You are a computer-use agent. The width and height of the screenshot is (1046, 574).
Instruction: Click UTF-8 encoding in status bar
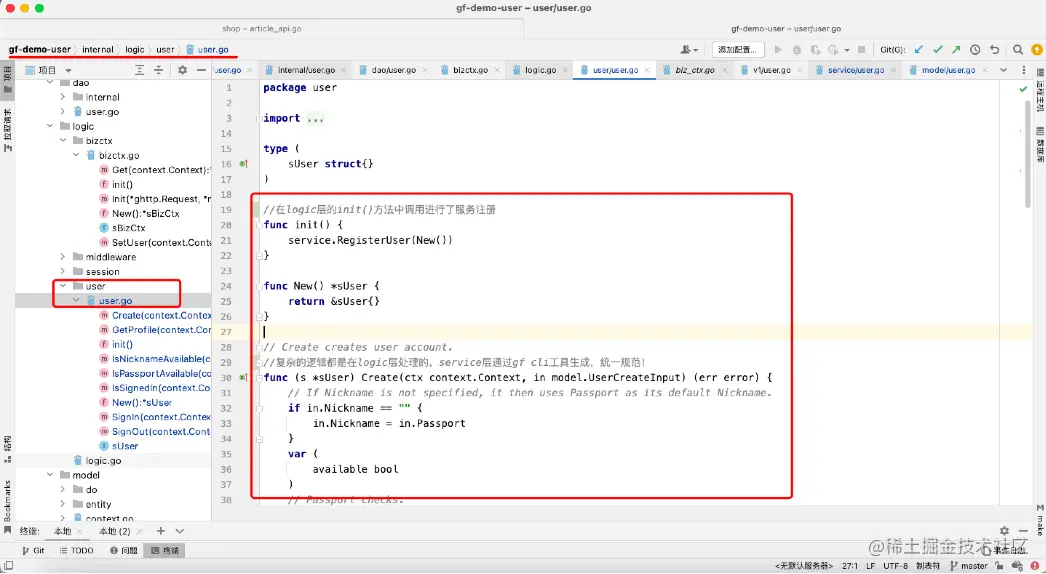tap(895, 566)
